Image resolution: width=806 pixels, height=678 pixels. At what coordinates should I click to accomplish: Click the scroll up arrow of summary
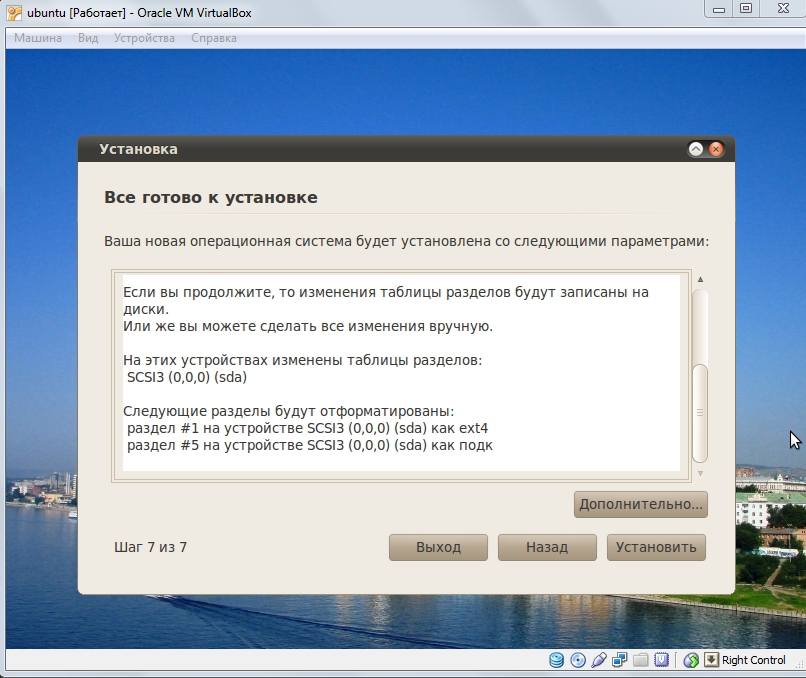pyautogui.click(x=700, y=280)
